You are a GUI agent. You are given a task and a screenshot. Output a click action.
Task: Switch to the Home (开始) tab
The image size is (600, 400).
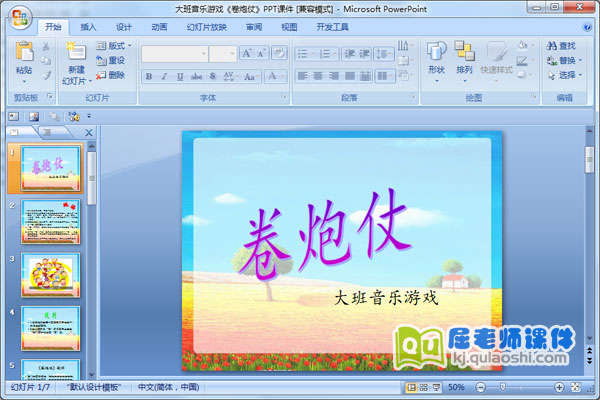53,27
